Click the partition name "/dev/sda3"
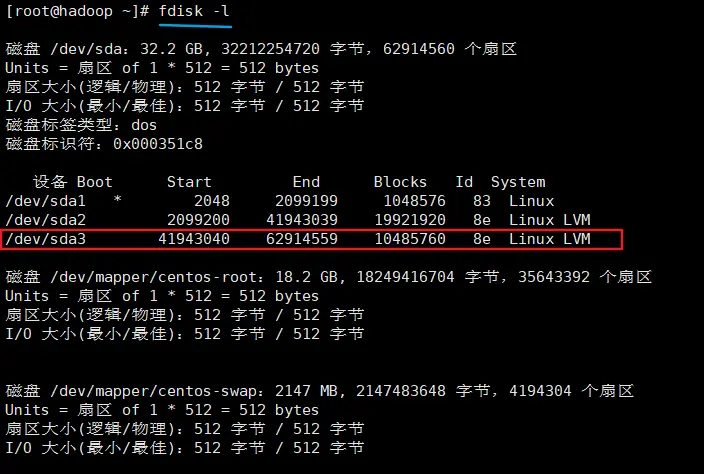Image resolution: width=704 pixels, height=474 pixels. [45, 239]
